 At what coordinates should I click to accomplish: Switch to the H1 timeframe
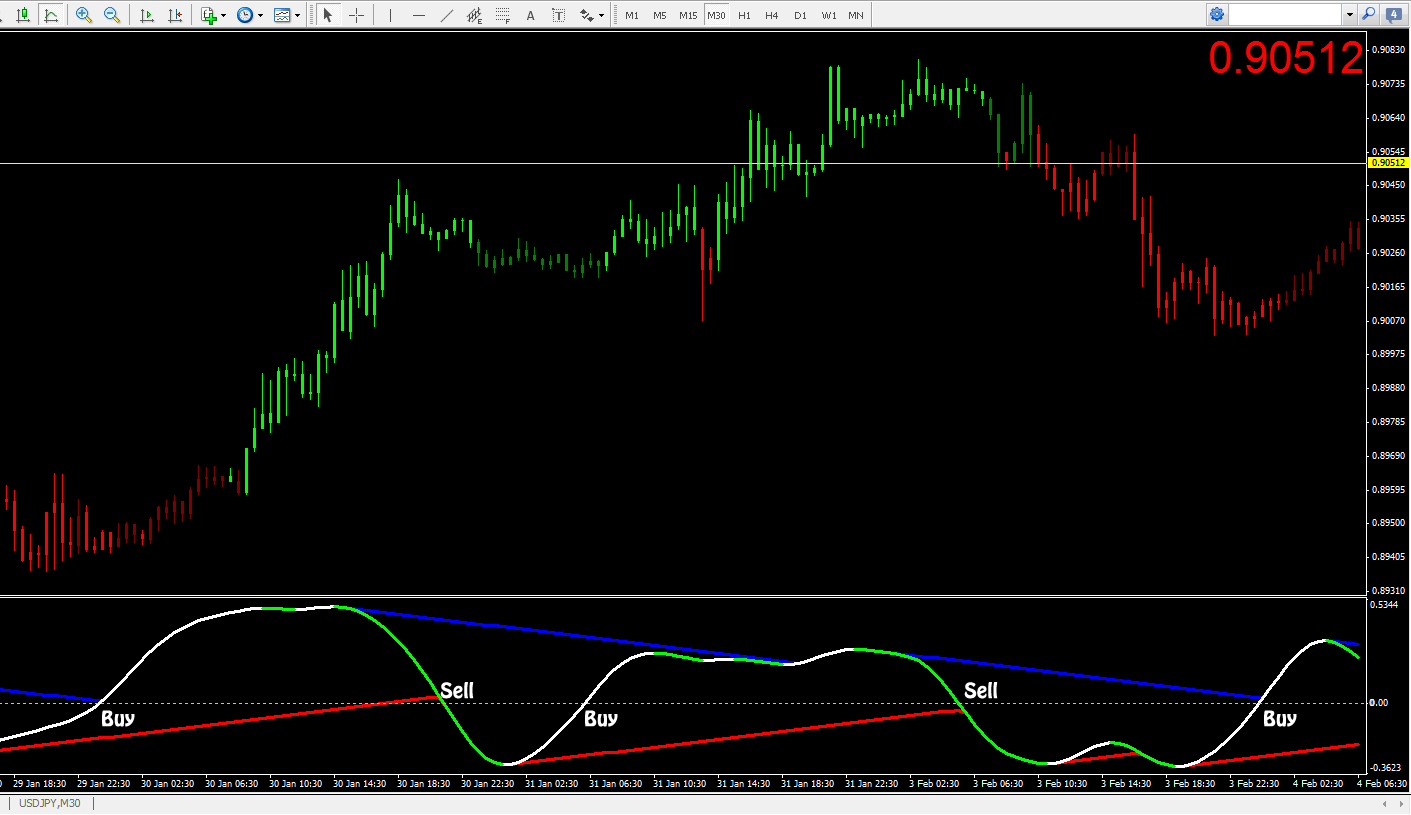pos(744,15)
